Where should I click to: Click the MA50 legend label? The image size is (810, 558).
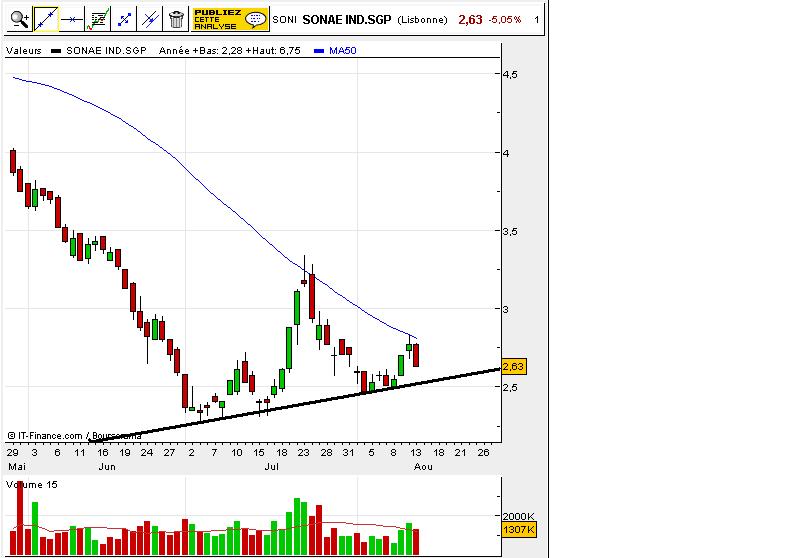342,51
